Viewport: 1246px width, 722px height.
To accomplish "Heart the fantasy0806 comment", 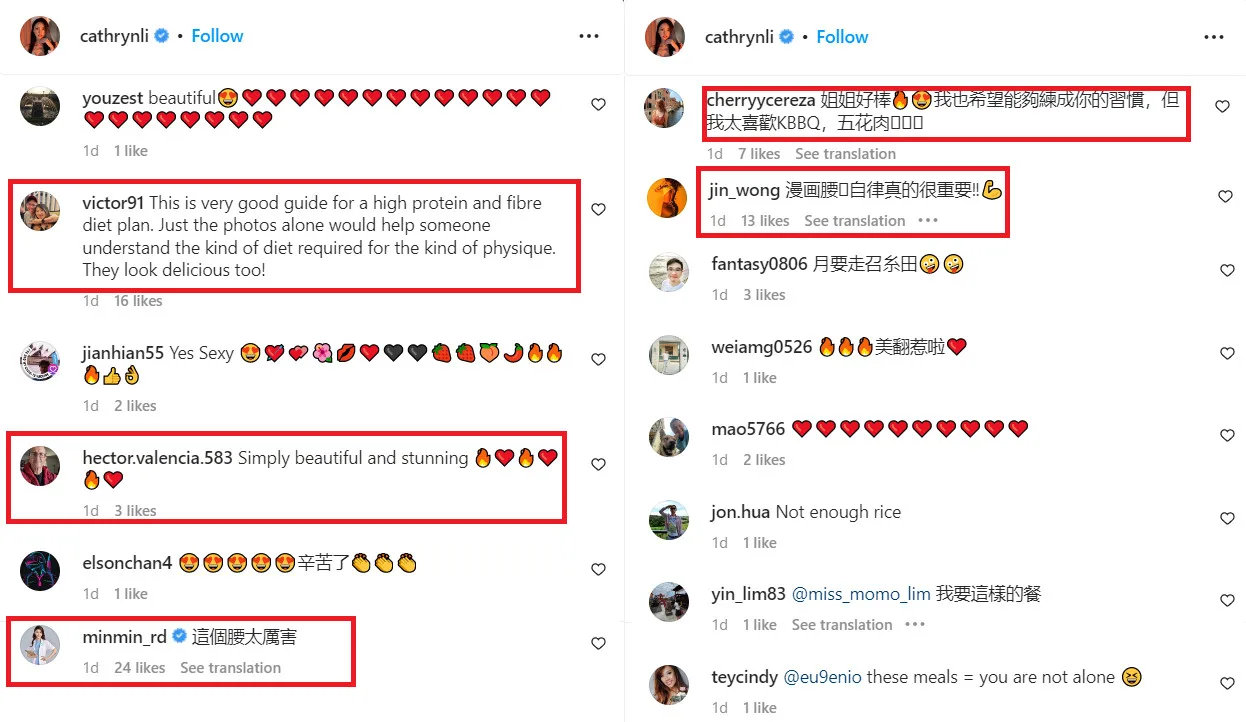I will [1227, 271].
